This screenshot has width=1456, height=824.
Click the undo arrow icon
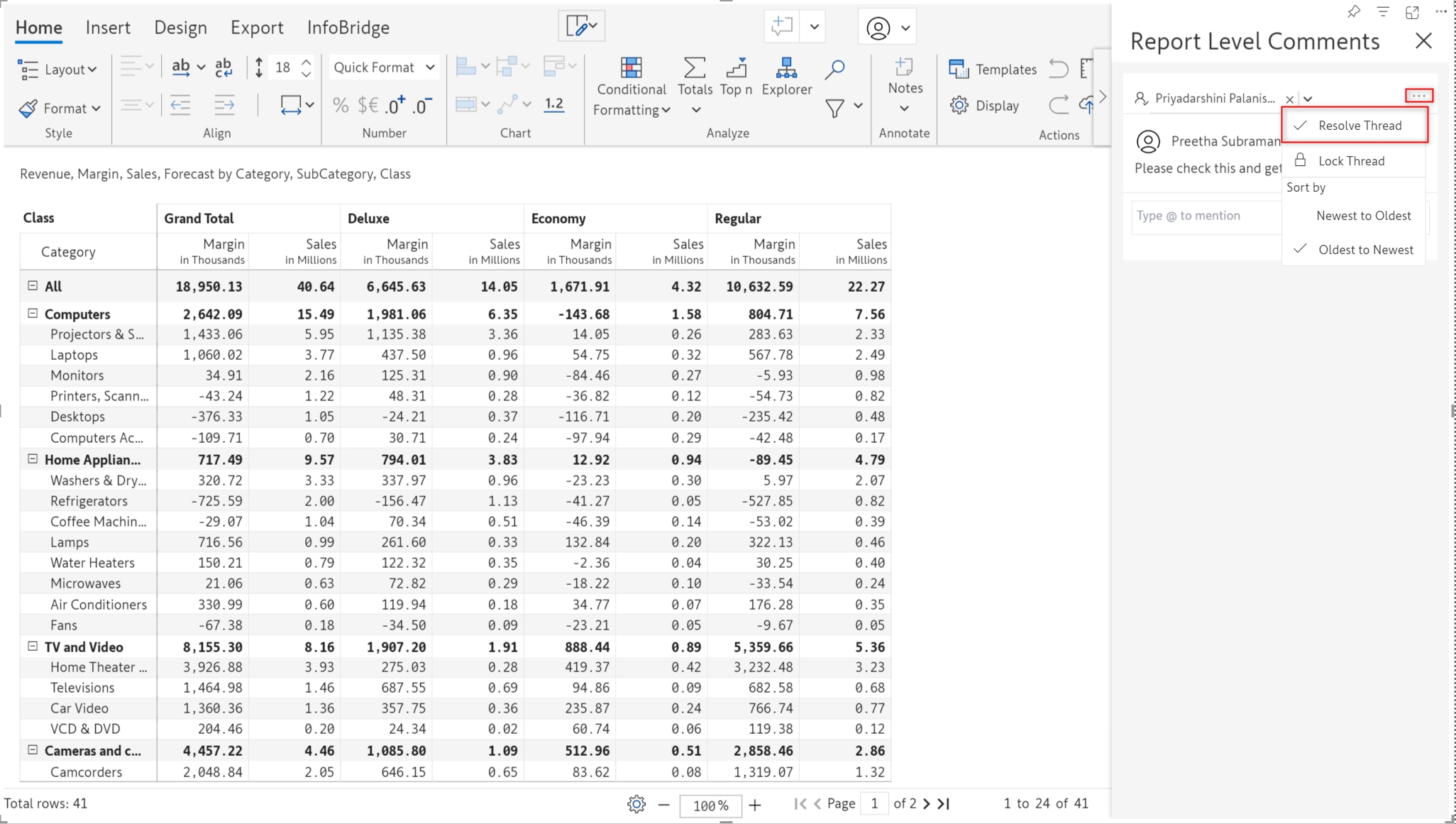pos(1058,69)
